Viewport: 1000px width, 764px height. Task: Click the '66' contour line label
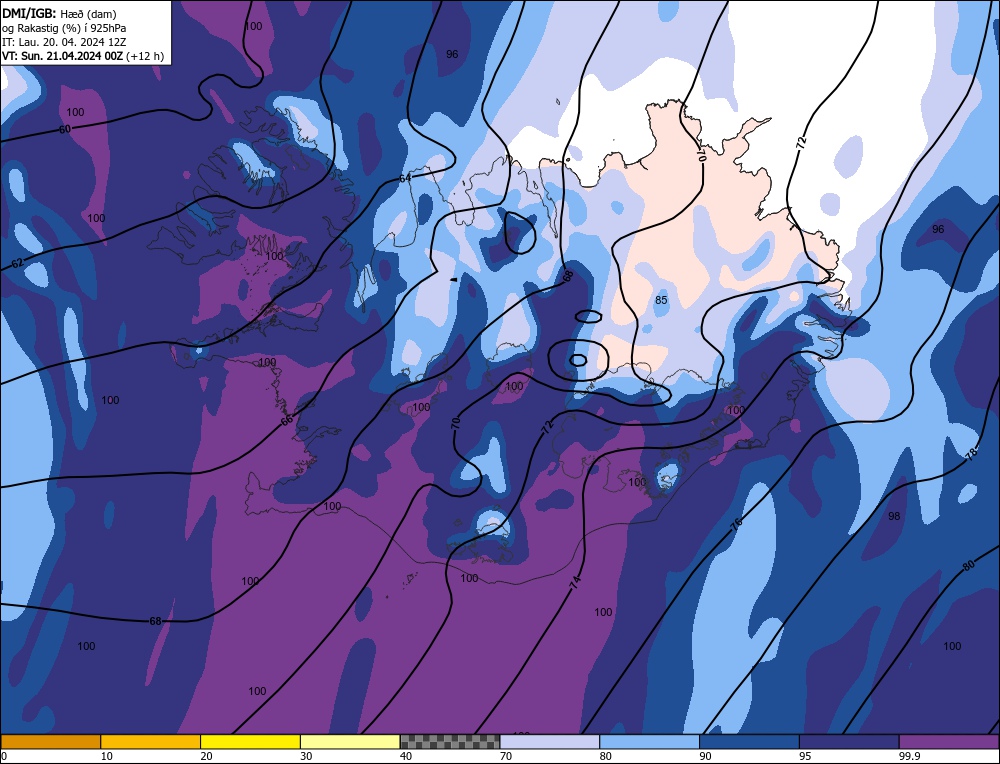287,420
